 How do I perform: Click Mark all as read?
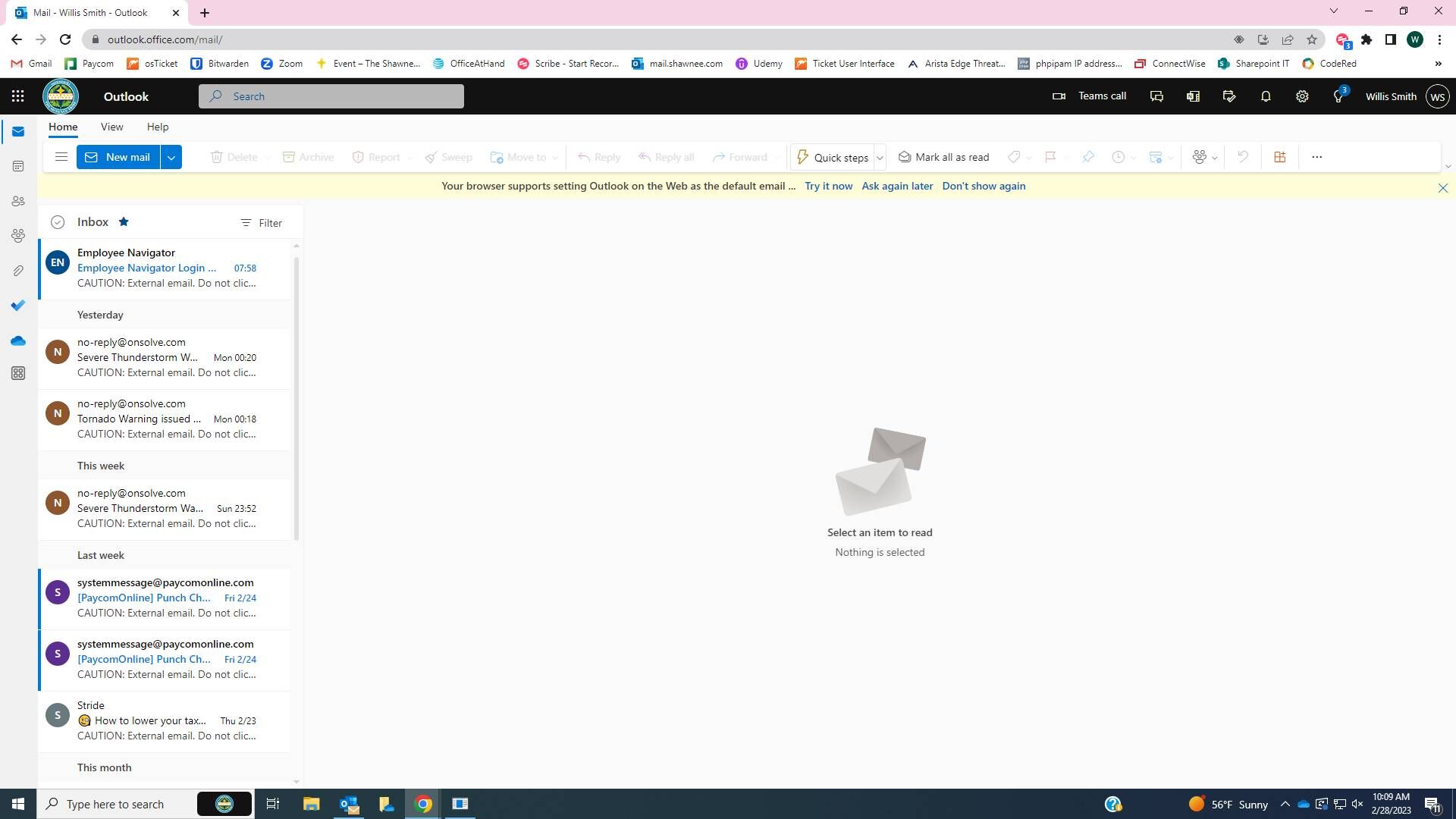click(x=944, y=157)
